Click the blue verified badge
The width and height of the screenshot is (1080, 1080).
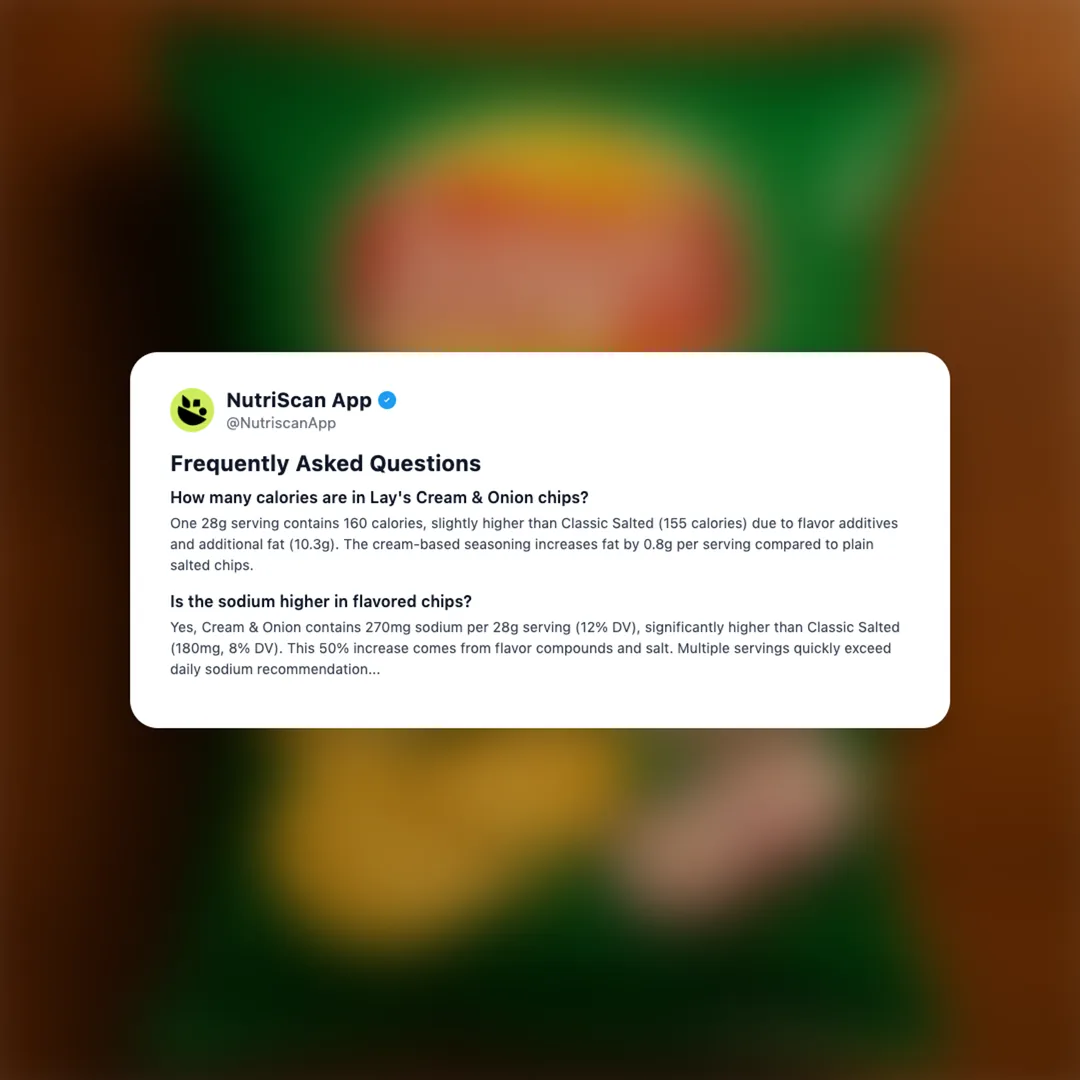pyautogui.click(x=387, y=400)
